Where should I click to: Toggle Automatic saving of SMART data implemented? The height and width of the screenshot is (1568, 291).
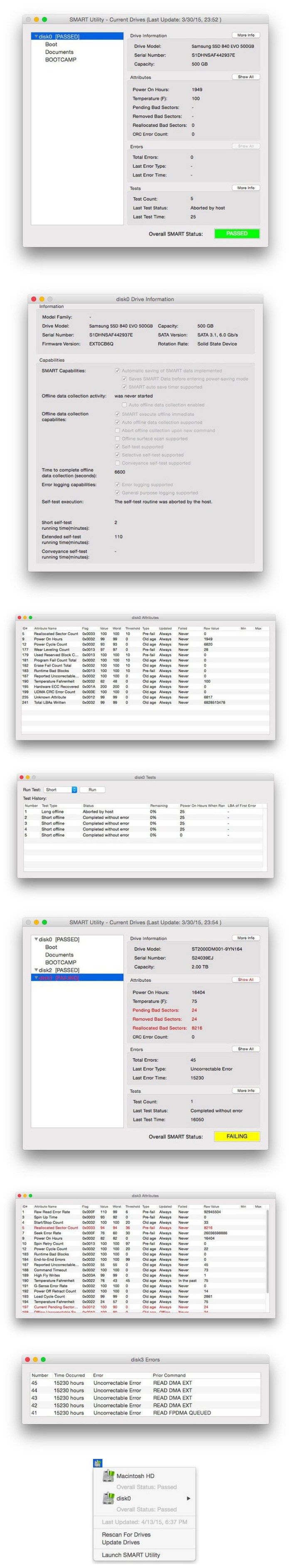pos(118,371)
